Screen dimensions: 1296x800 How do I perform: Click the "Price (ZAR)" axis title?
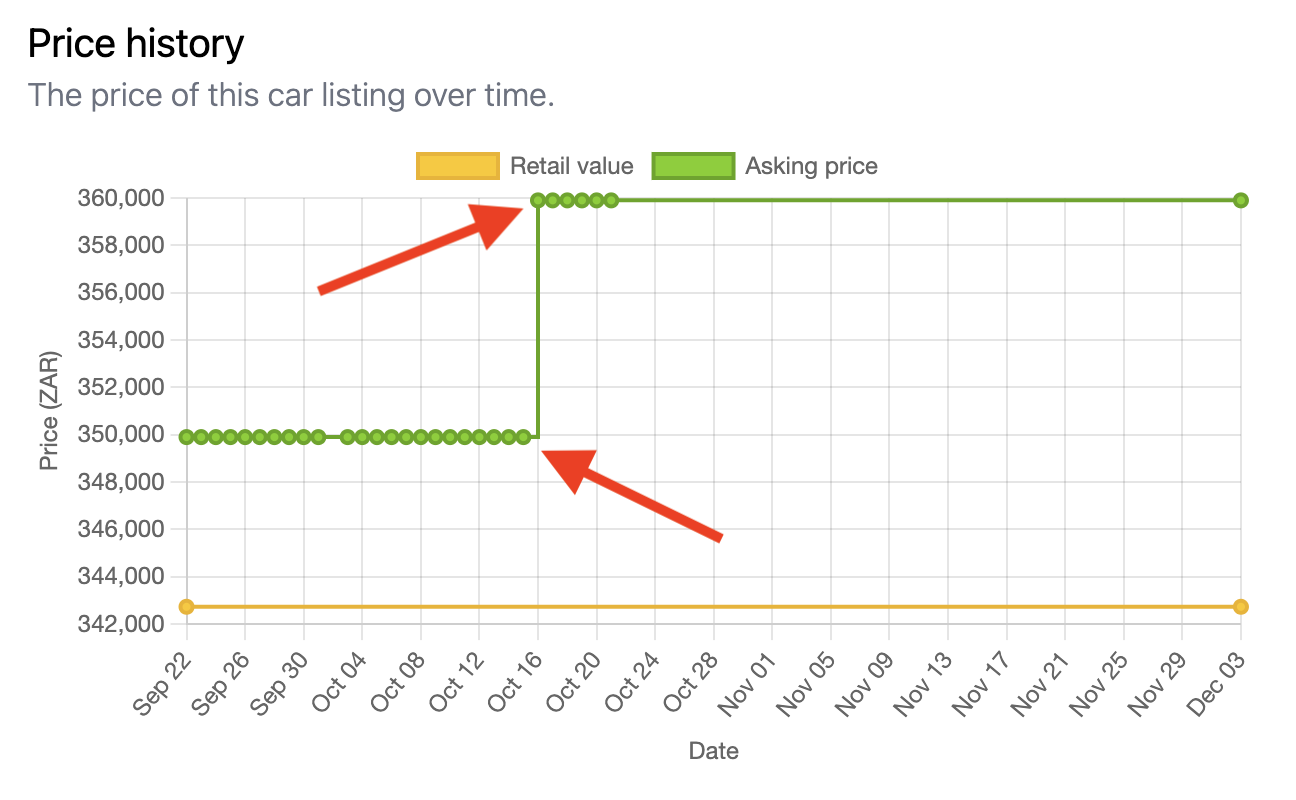49,410
